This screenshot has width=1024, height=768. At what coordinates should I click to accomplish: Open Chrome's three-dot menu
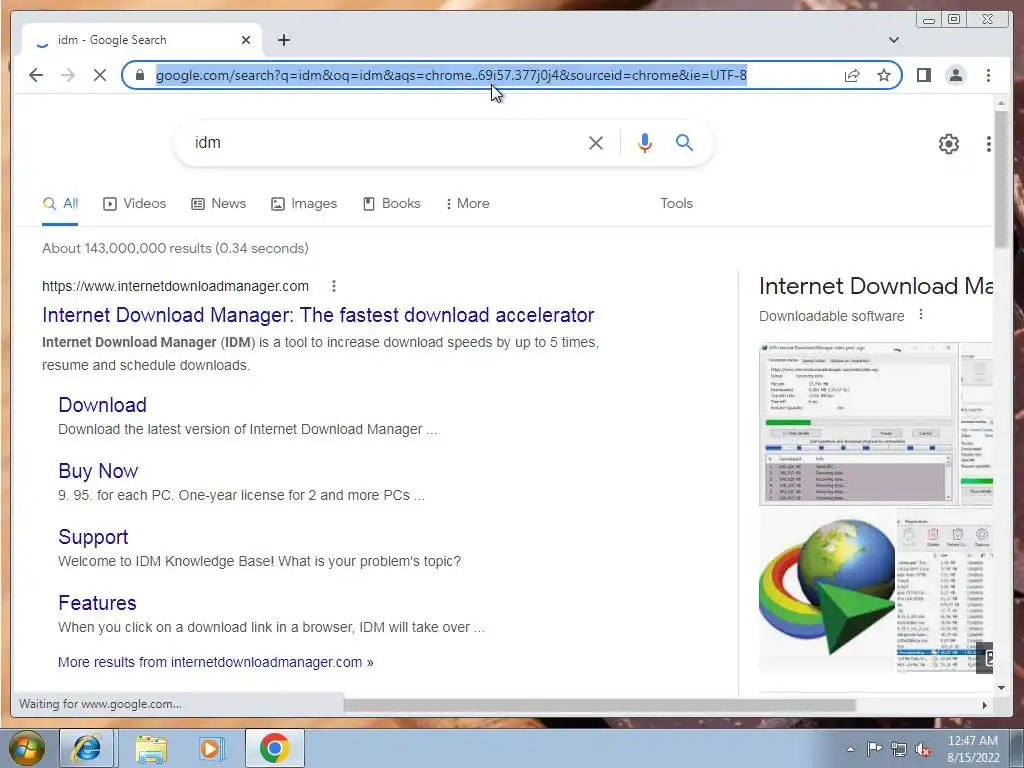(x=988, y=75)
